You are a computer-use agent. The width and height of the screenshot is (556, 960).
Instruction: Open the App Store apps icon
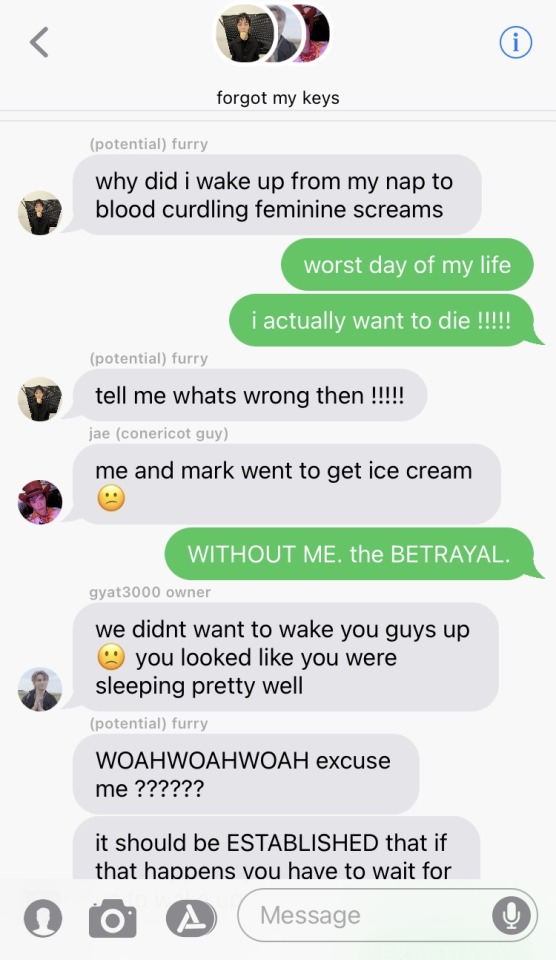click(191, 918)
